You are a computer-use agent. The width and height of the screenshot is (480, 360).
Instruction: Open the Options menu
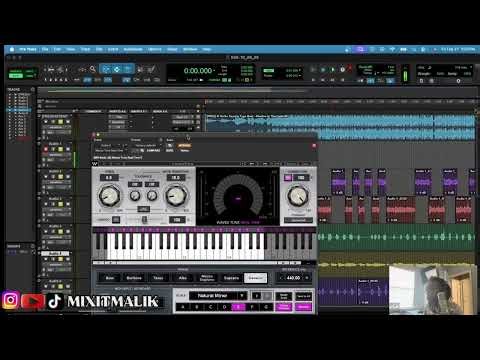click(154, 49)
